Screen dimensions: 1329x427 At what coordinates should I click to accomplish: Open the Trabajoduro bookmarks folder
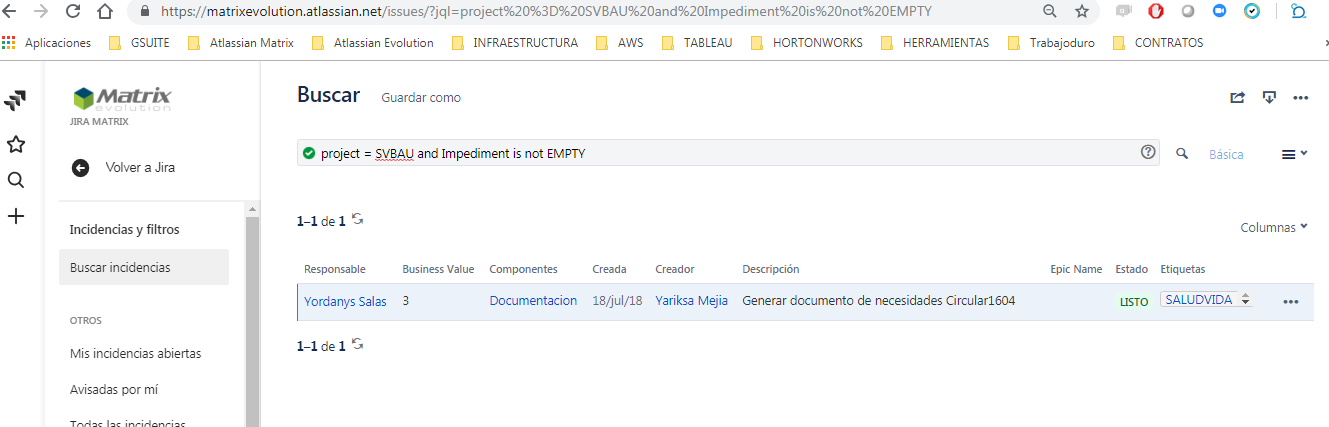click(x=1051, y=43)
